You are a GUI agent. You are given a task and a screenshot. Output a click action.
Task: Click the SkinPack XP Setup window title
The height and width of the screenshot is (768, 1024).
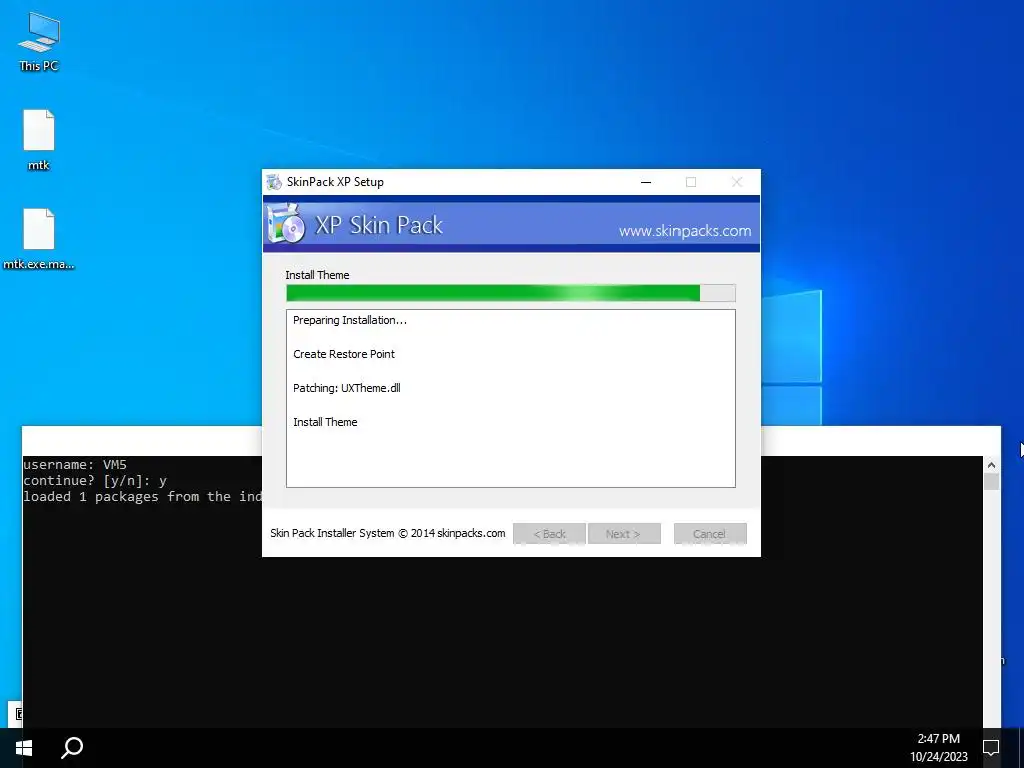pyautogui.click(x=335, y=182)
